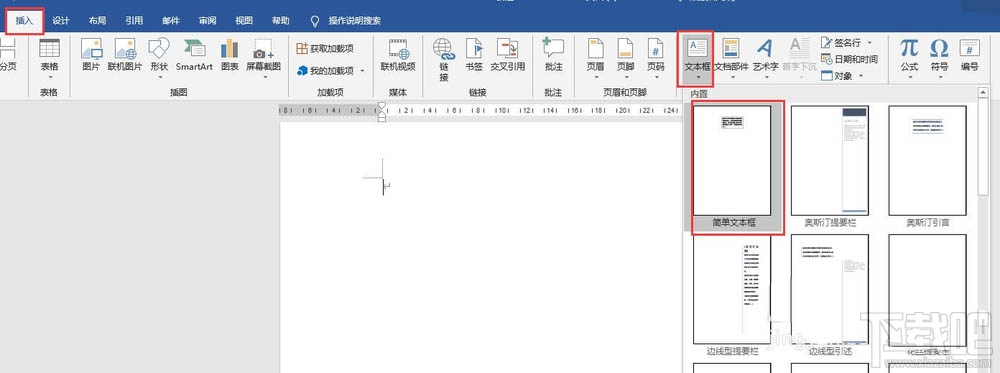Open the 邮件 tab
Screen dimensions: 1000x373
click(x=171, y=20)
